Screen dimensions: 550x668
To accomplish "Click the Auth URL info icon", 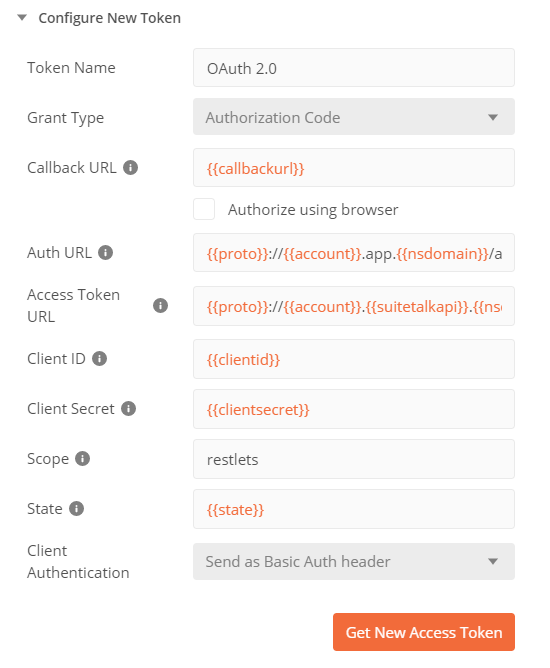I will tap(105, 252).
